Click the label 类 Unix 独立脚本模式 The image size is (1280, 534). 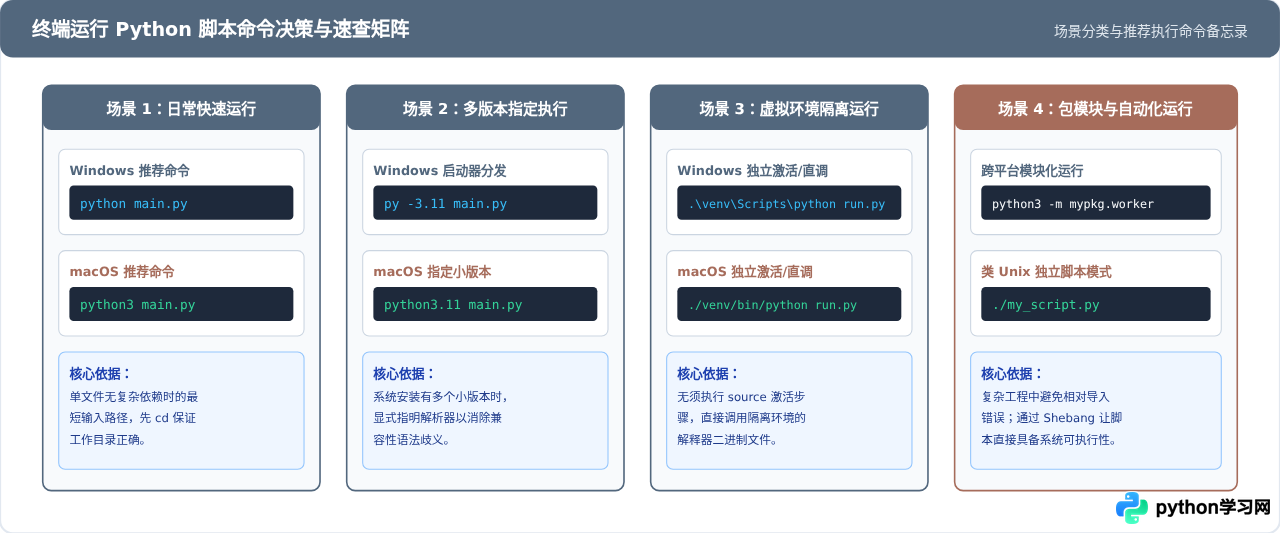[x=1046, y=272]
